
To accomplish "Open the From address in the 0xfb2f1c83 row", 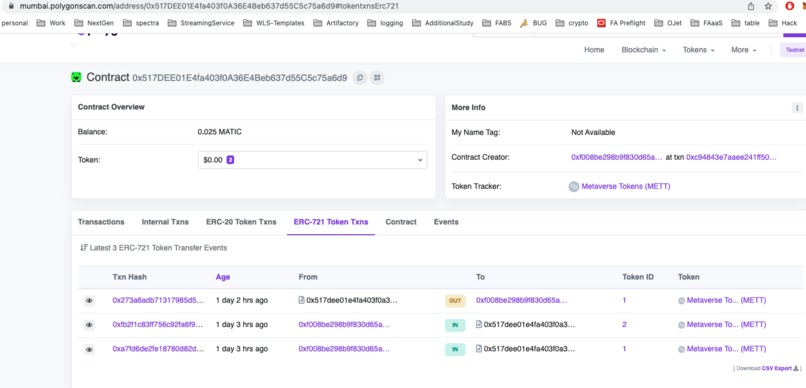I will (x=344, y=324).
